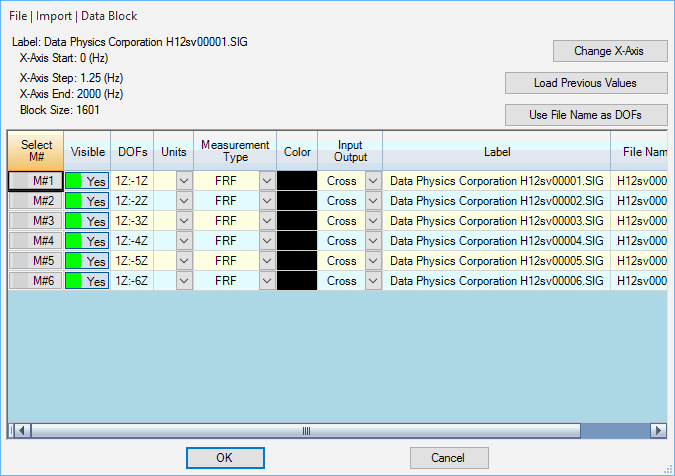Open Input Output dropdown for M#2

pos(373,201)
